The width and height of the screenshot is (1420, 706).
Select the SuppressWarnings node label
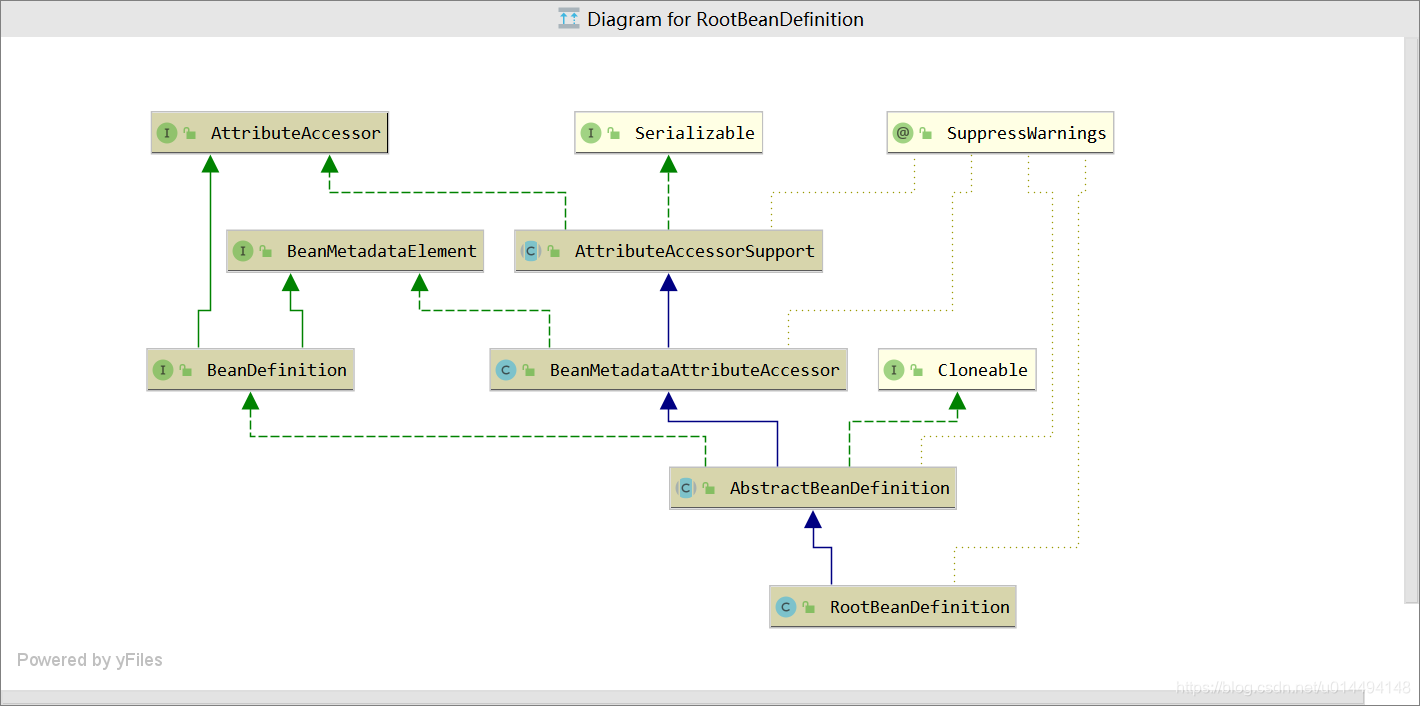pos(1027,133)
